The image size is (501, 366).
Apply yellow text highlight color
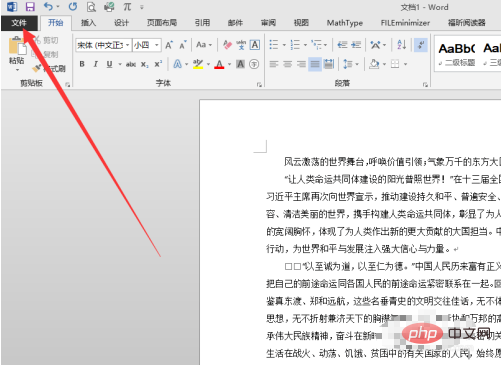(198, 64)
